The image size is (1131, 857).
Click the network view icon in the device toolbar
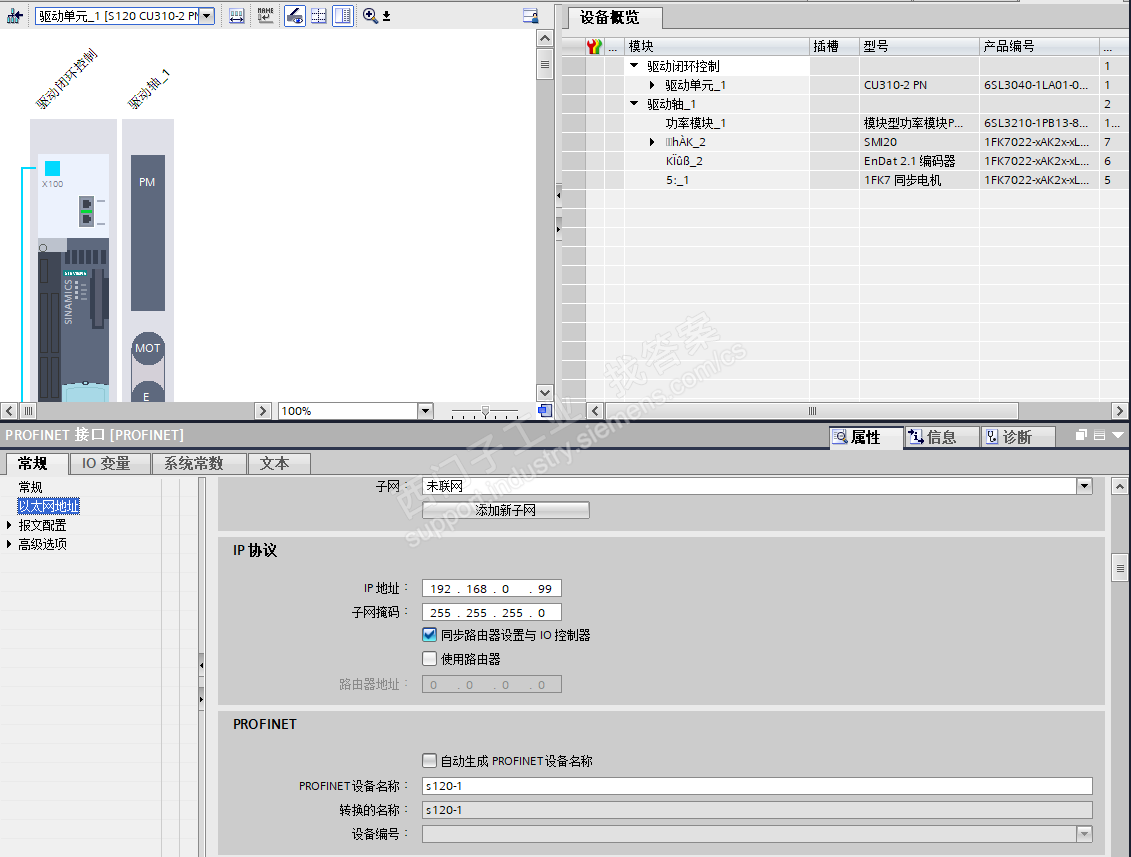pyautogui.click(x=14, y=15)
